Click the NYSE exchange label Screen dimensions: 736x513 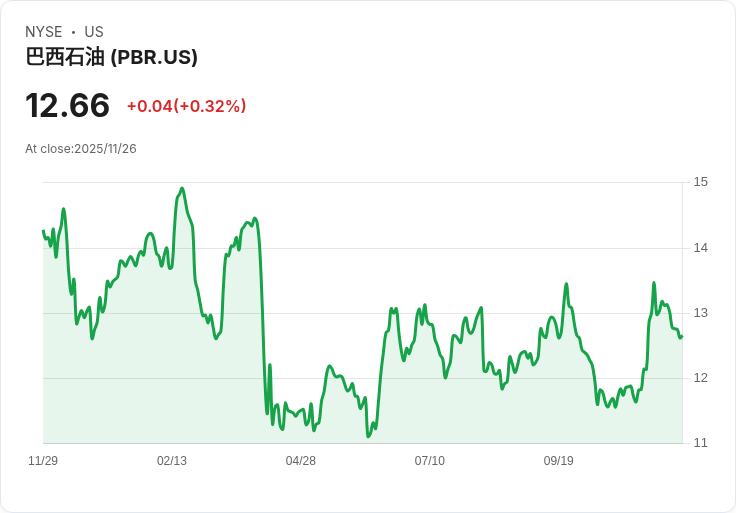43,32
